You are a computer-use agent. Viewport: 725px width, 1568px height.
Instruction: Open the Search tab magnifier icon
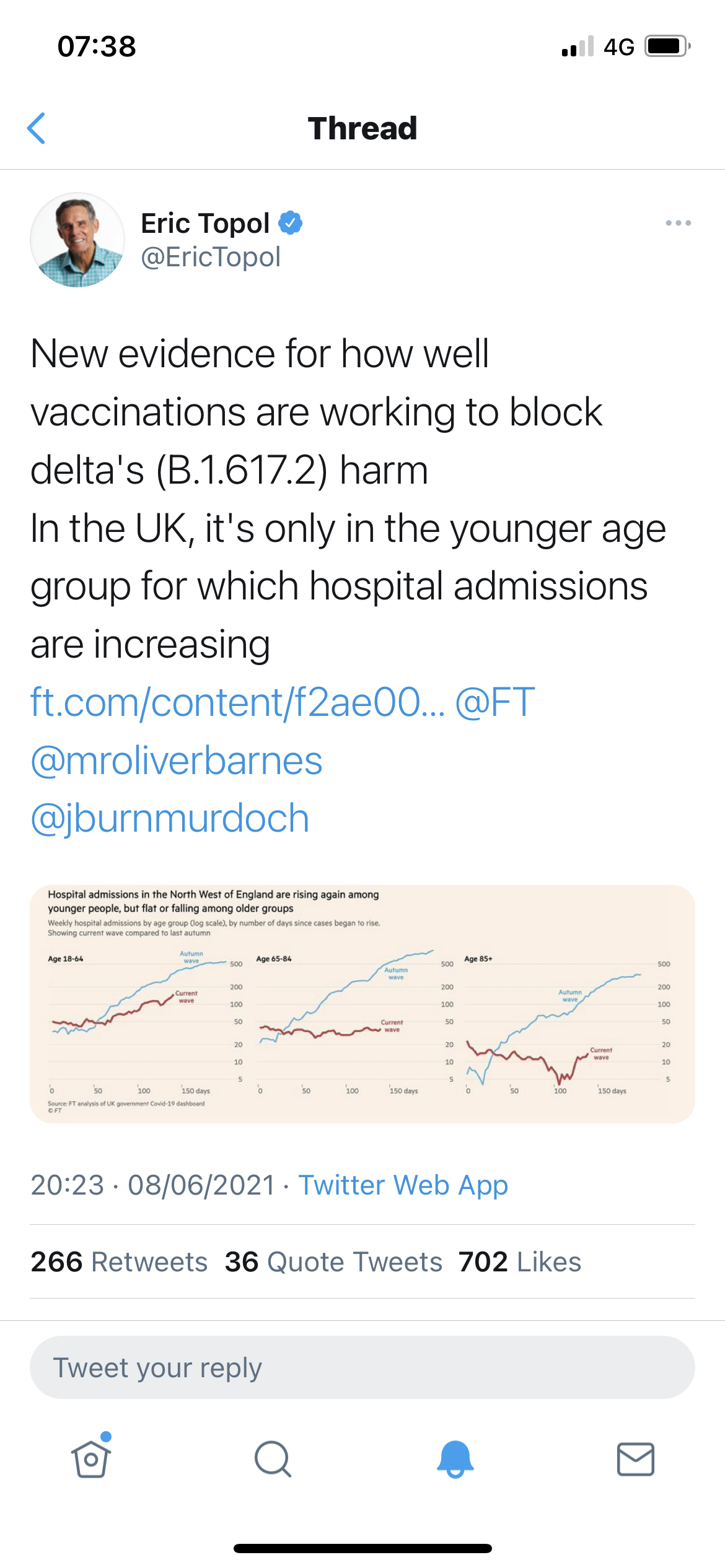[273, 1459]
